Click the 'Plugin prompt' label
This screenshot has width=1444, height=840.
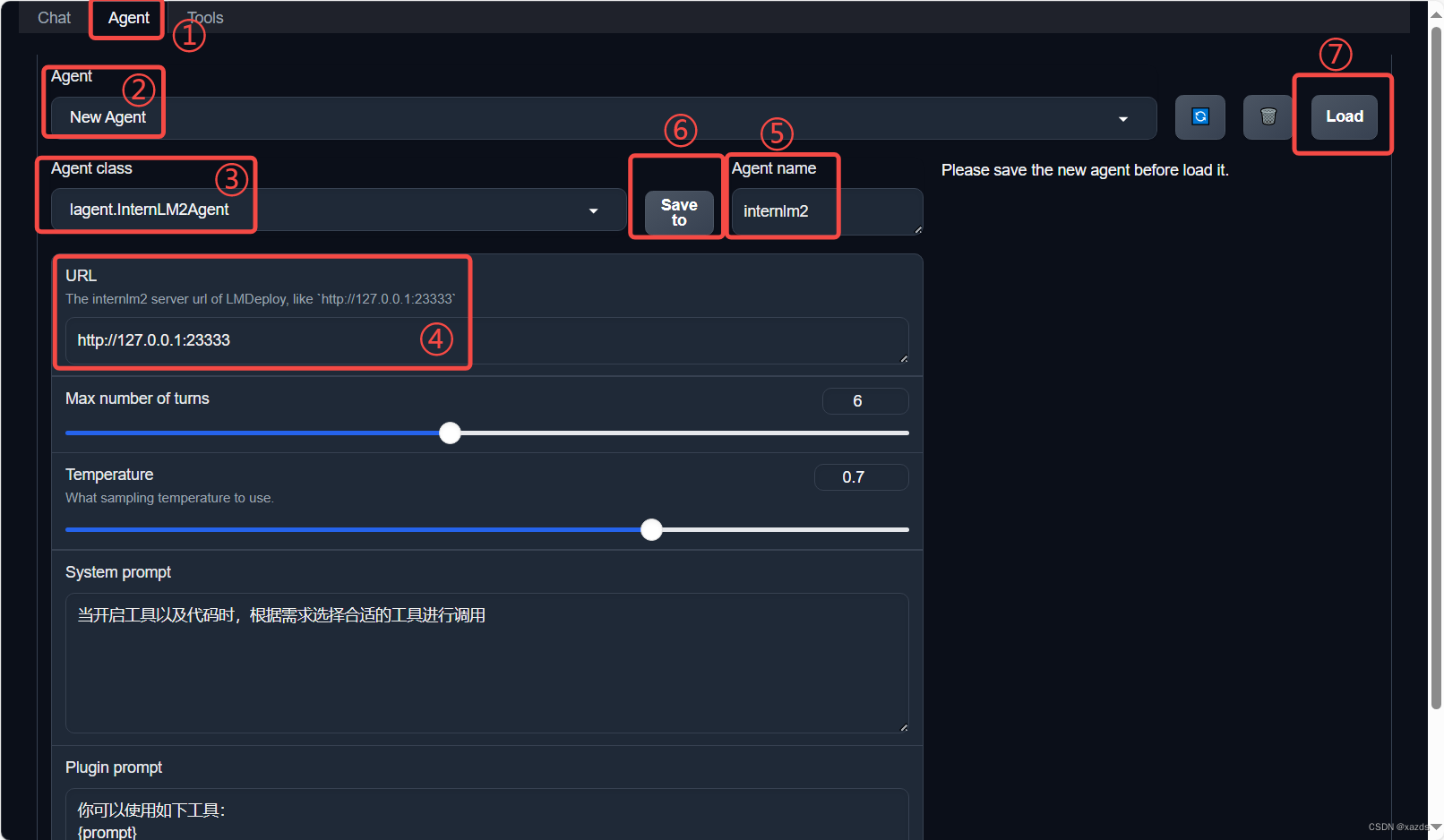114,767
